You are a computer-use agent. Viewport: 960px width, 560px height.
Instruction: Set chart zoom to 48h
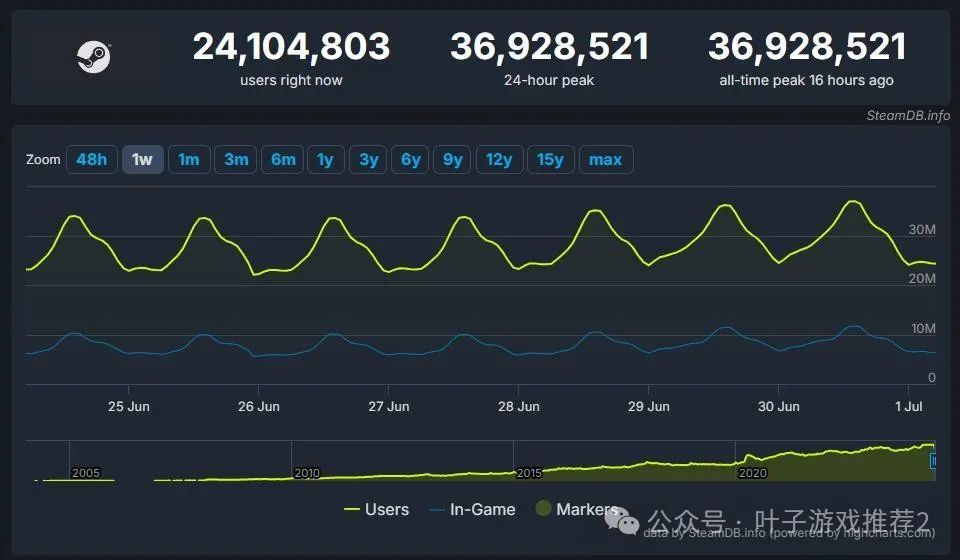(92, 160)
